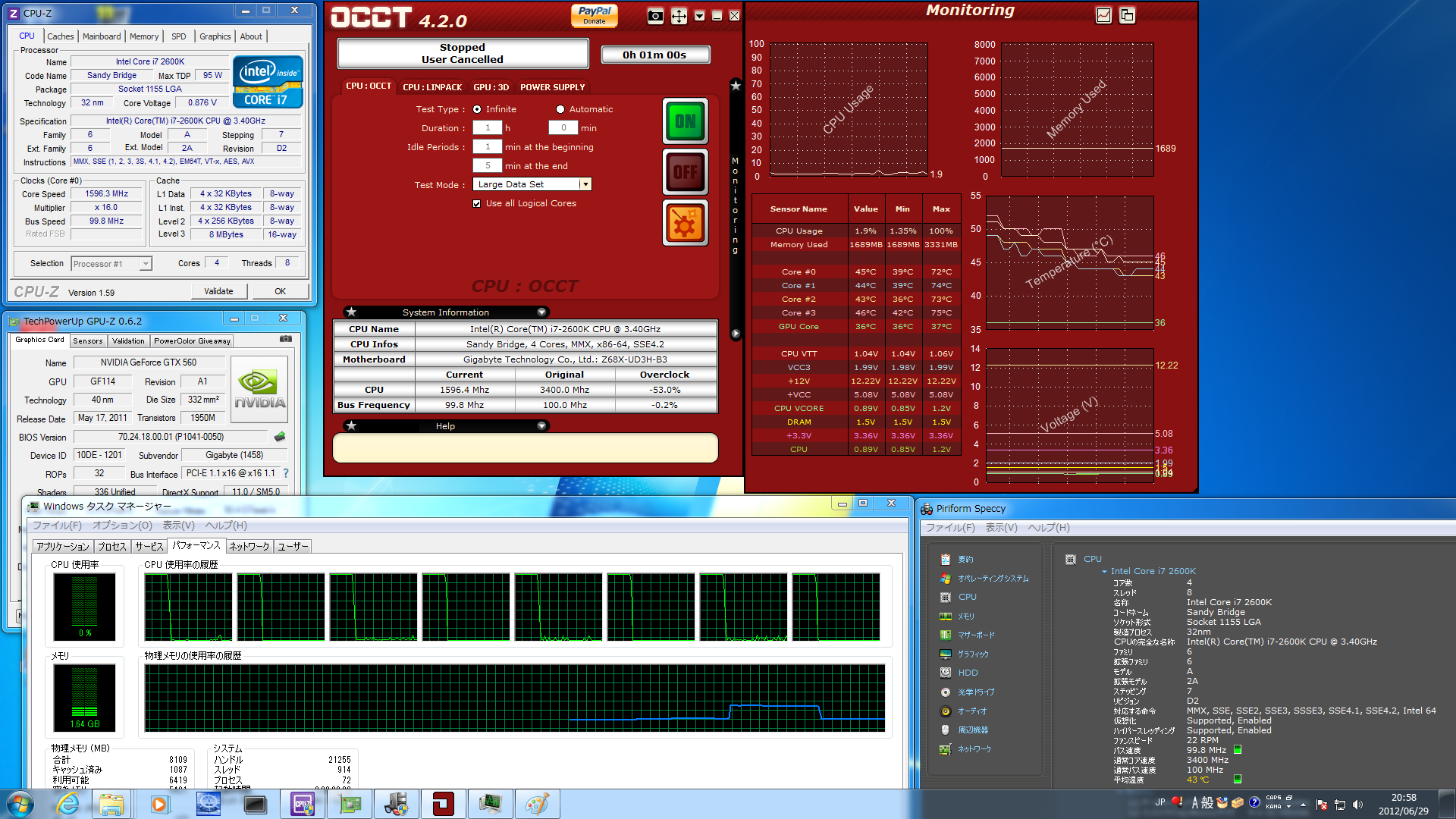Toggle Use all Logical Cores checkbox

click(477, 203)
